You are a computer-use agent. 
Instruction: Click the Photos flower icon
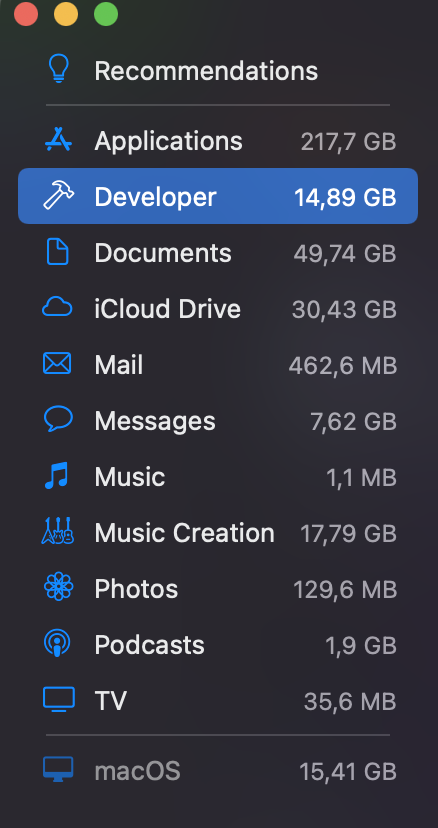coord(58,587)
